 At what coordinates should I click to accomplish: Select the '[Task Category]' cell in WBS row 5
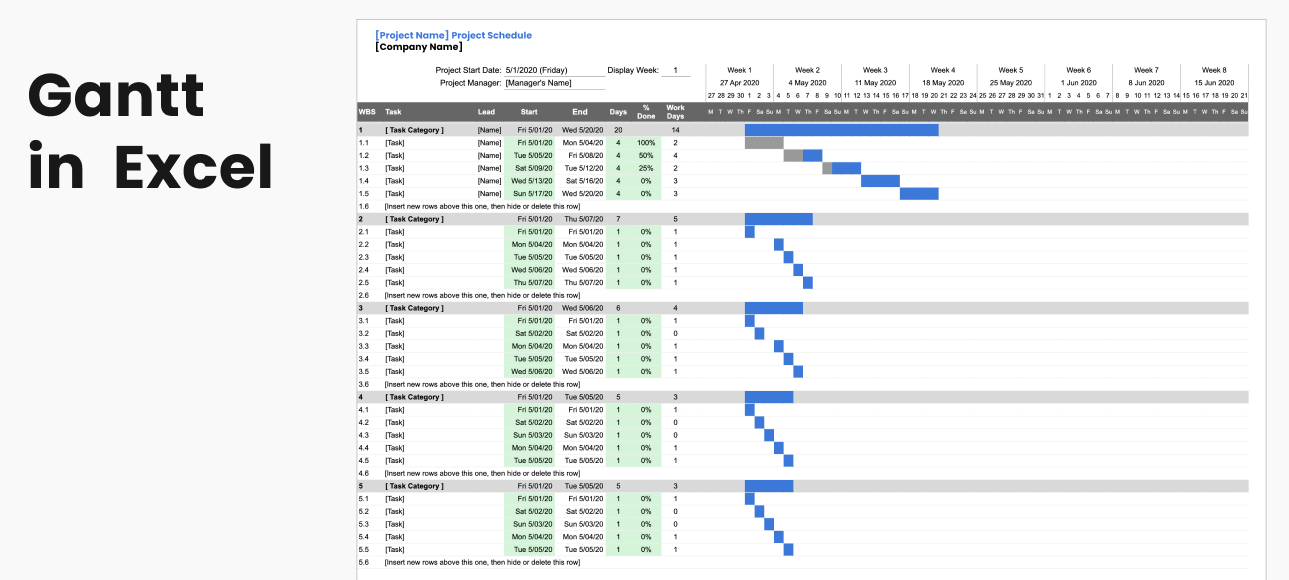414,486
